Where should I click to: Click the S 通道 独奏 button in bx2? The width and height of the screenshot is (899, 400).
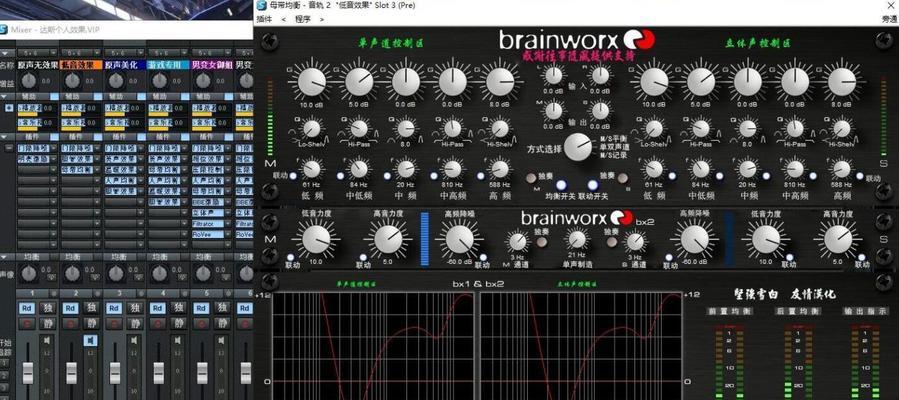coord(612,241)
